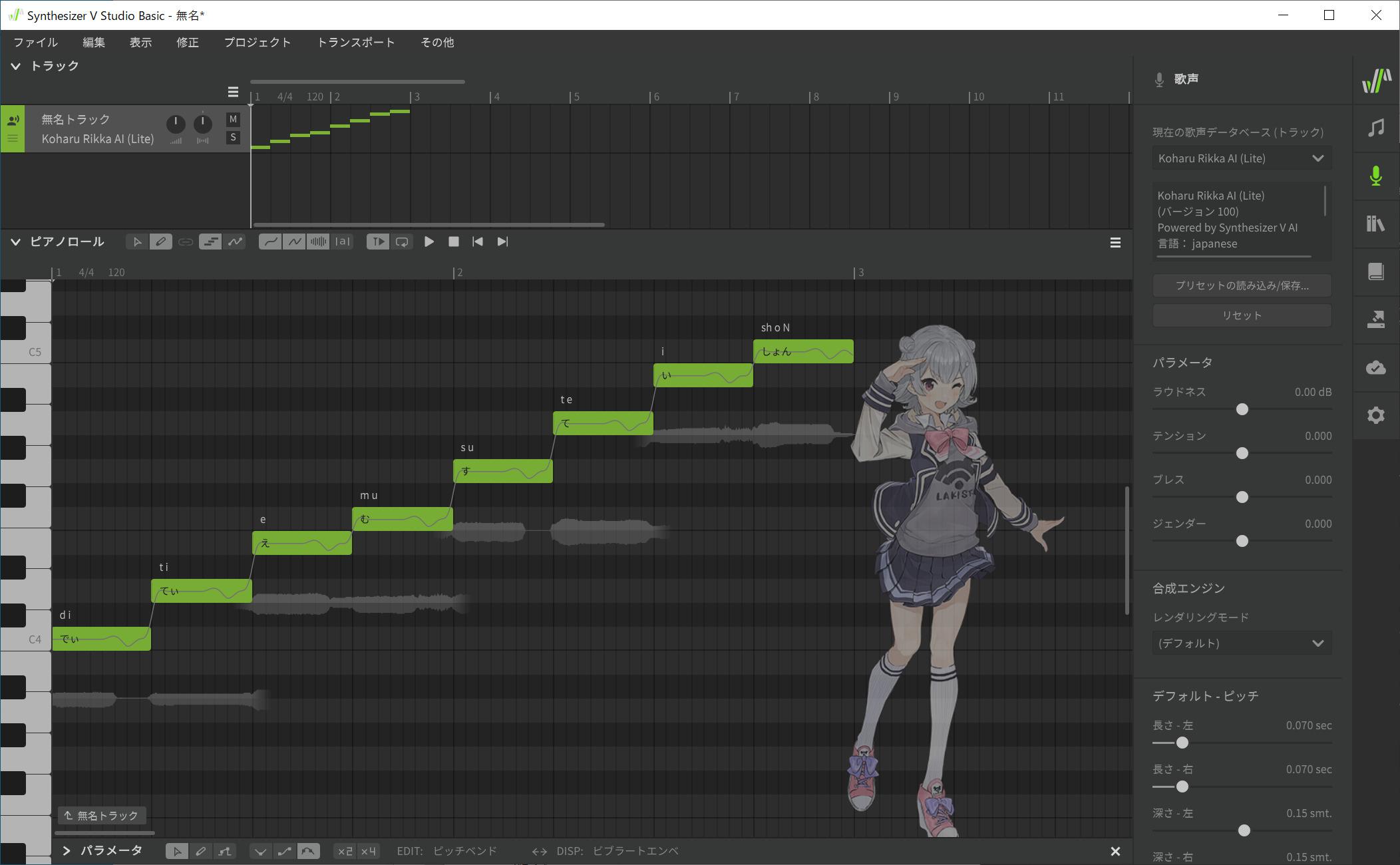1400x865 pixels.
Task: Open the library books panel in sidebar
Action: coord(1376,224)
